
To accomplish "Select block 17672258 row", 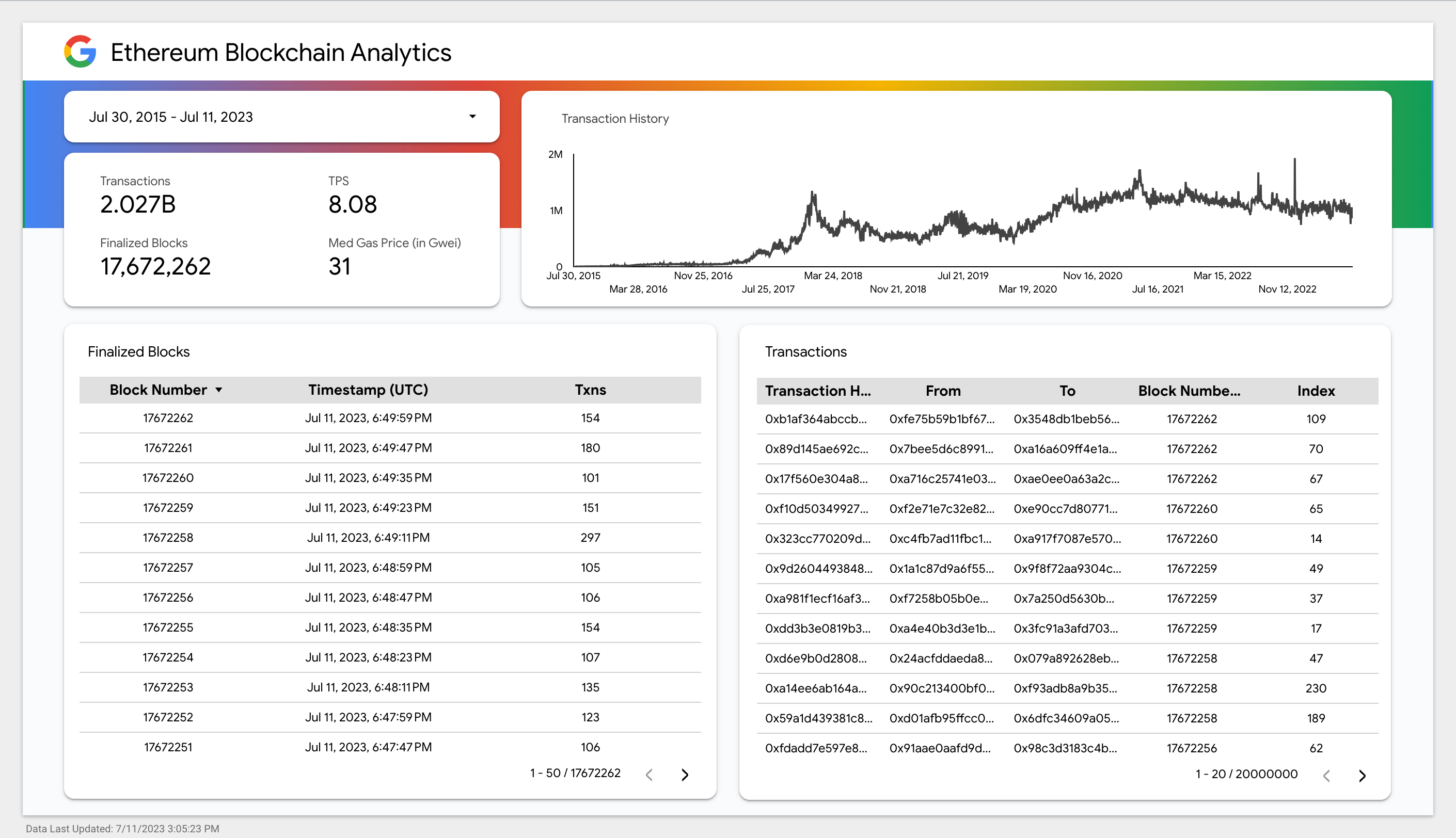I will 168,538.
